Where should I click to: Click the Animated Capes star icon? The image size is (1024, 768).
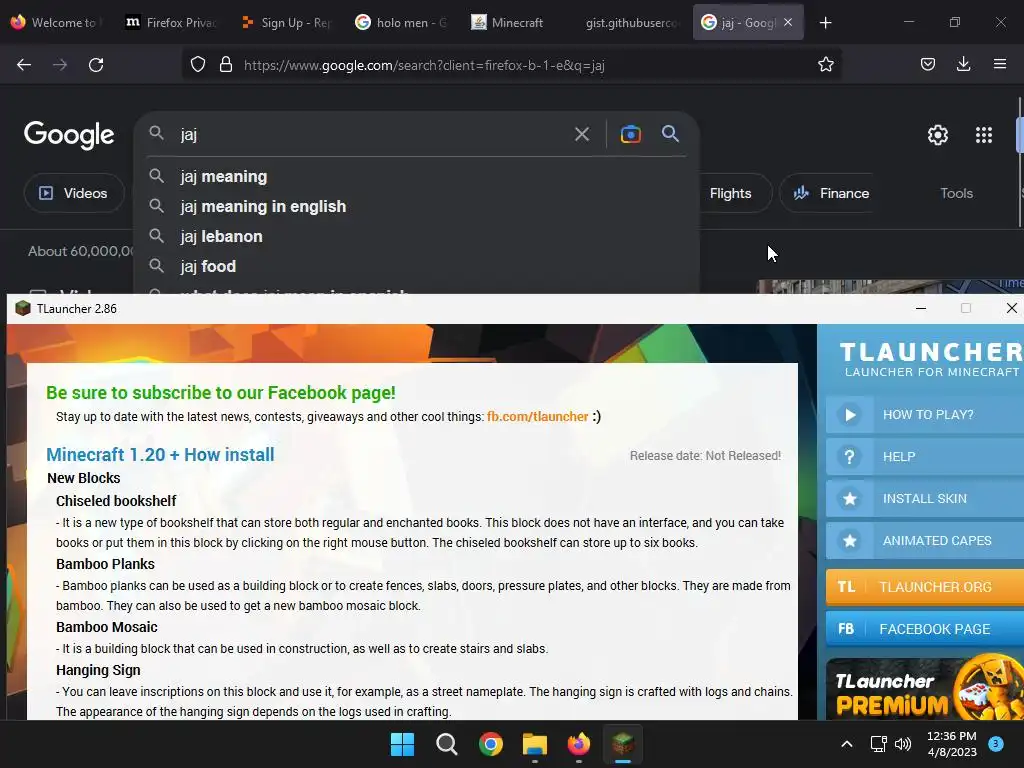(850, 541)
